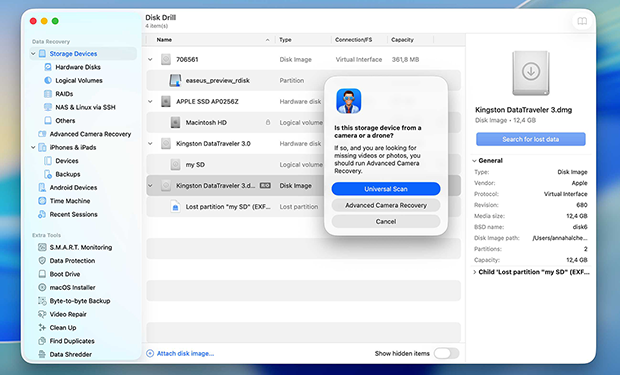Select Macintosh HD volume row
Viewport: 620px width, 375px height.
point(303,123)
